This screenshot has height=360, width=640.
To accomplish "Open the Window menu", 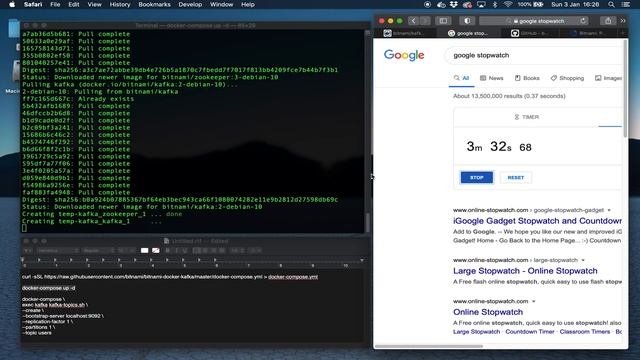I will (x=221, y=4).
